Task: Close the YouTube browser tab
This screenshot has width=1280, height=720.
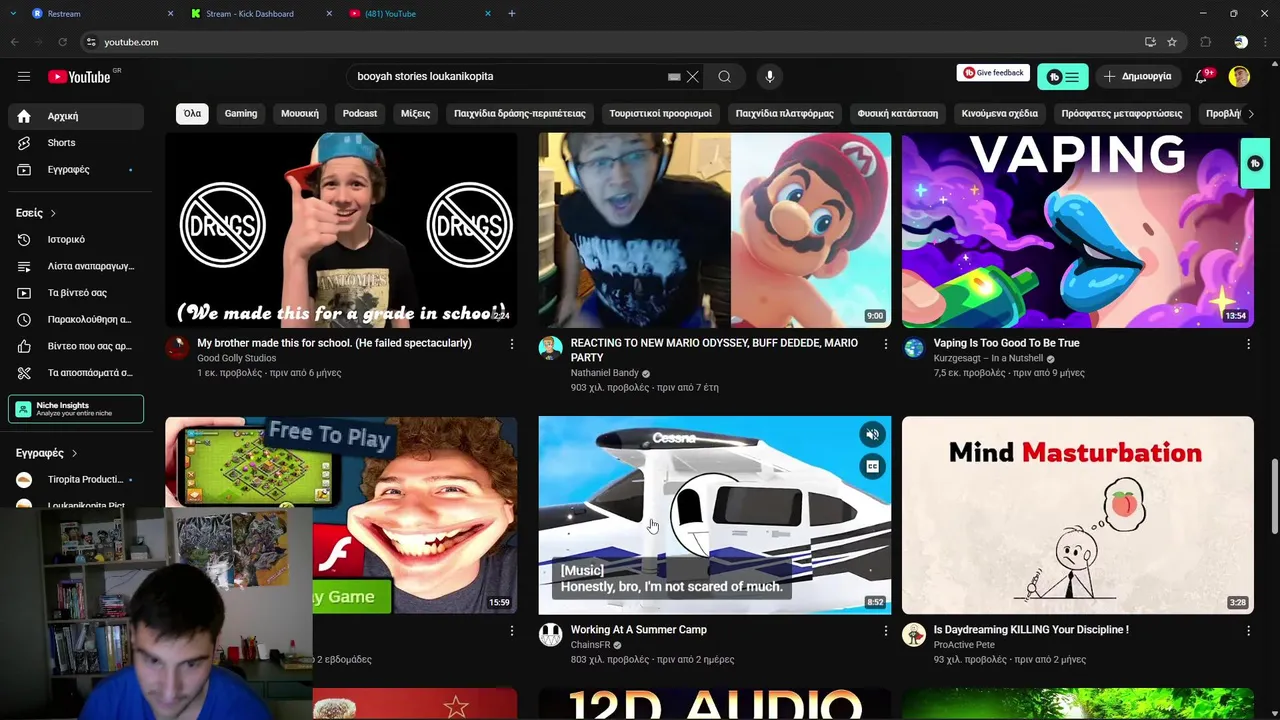Action: click(488, 13)
